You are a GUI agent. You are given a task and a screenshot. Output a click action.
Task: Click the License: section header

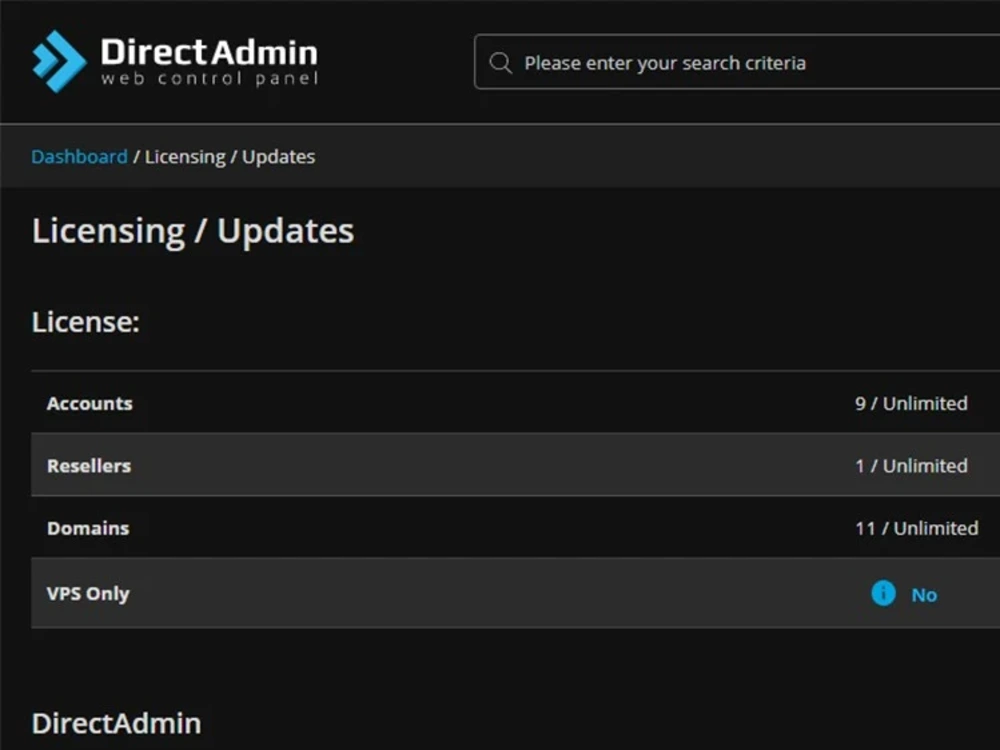(x=86, y=321)
